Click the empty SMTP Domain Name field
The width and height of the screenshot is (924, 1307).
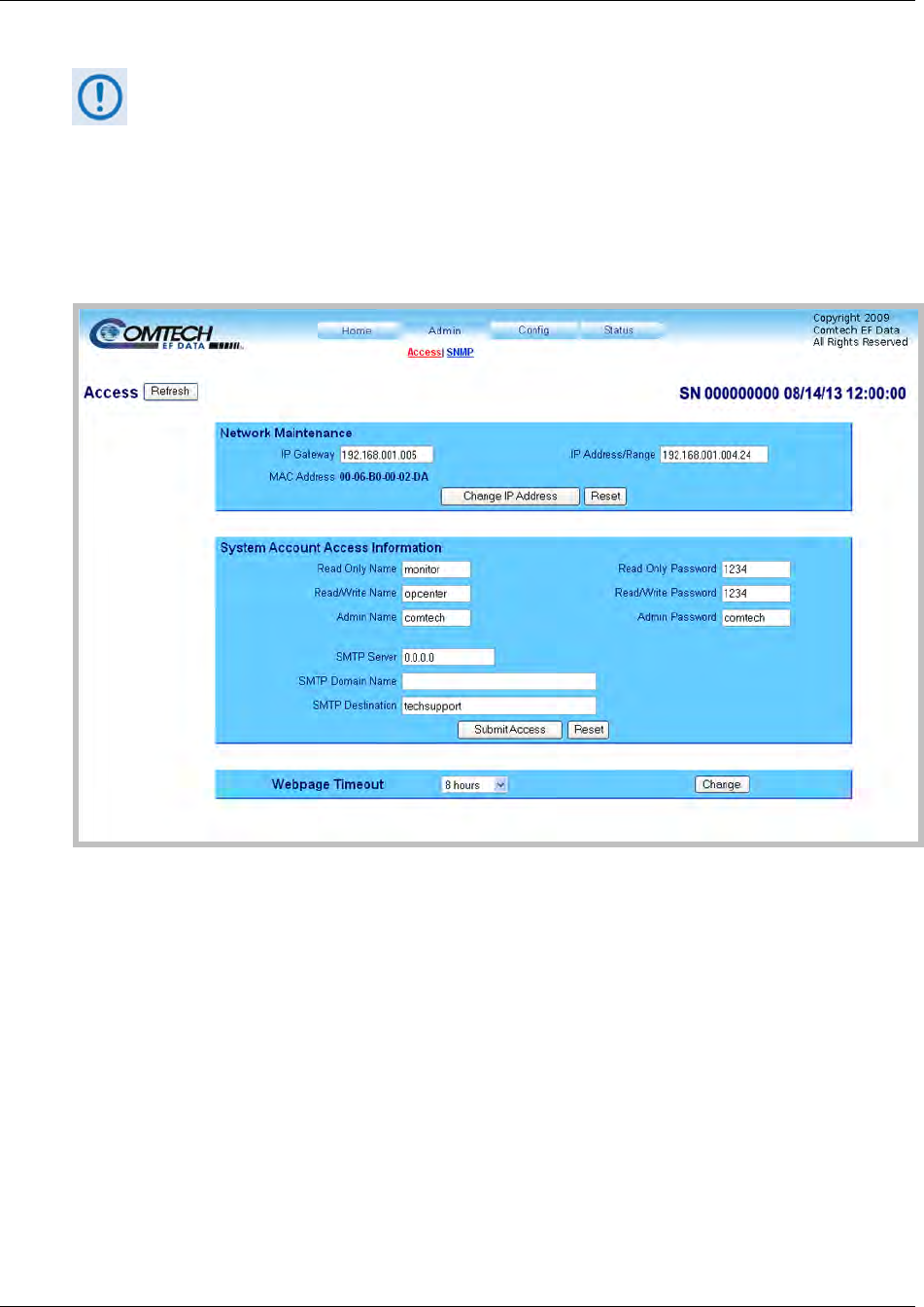pyautogui.click(x=499, y=682)
